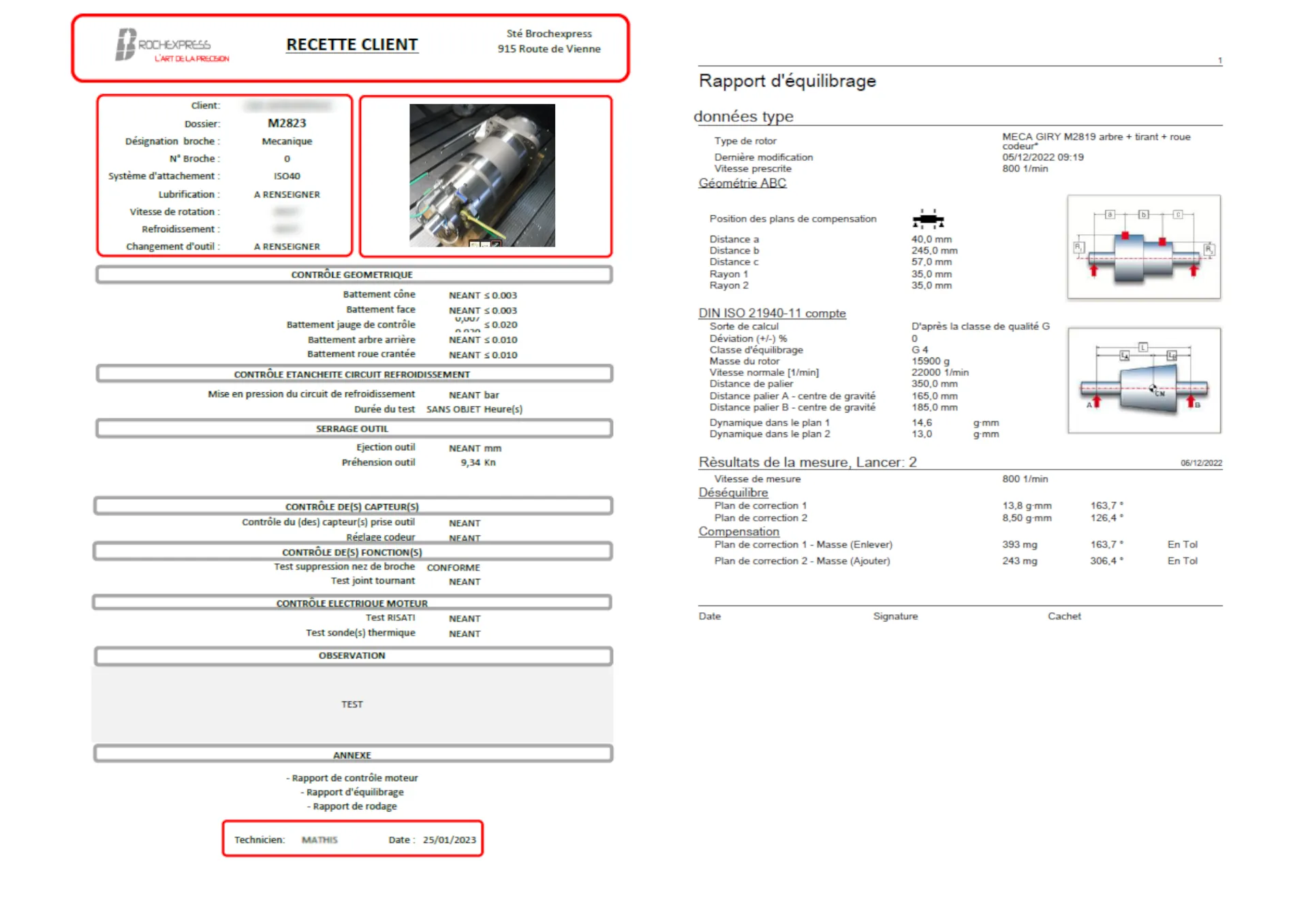Click the Lubrification A RENSEIGNER value

coord(287,194)
